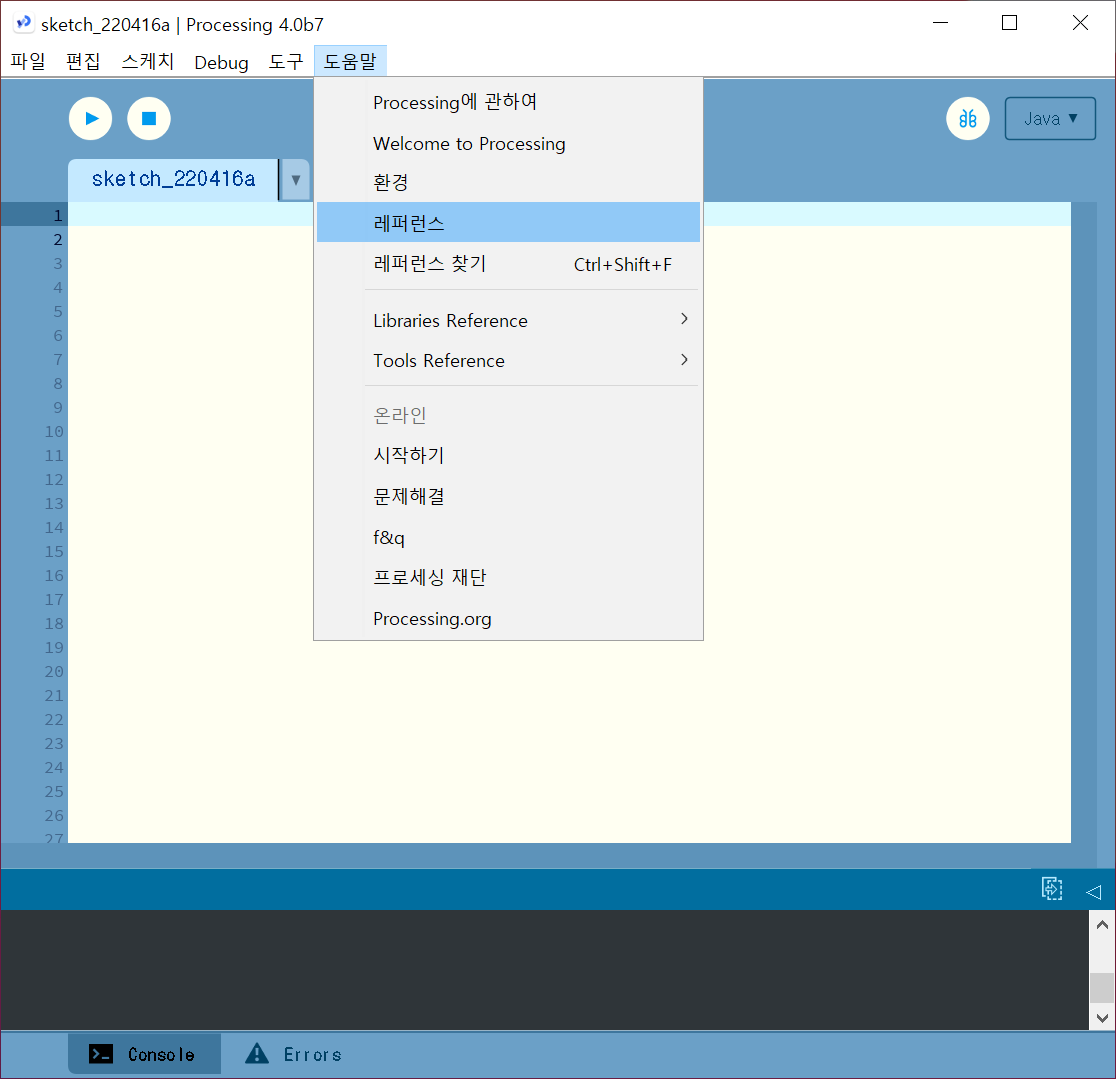Viewport: 1116px width, 1079px height.
Task: Click the Processing app icon in title bar
Action: (23, 23)
